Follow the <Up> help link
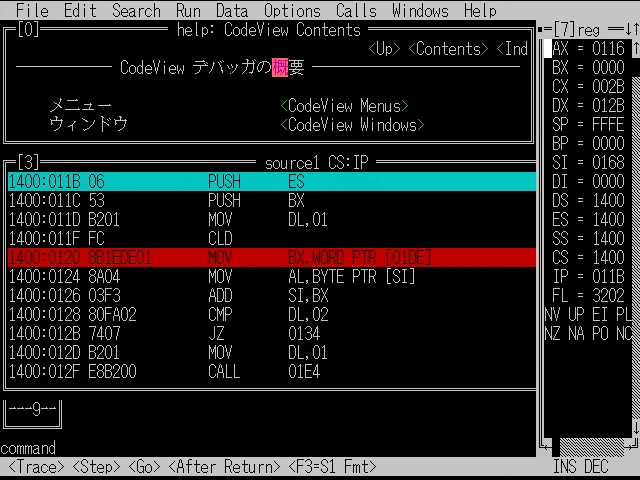This screenshot has height=480, width=640. [x=384, y=49]
